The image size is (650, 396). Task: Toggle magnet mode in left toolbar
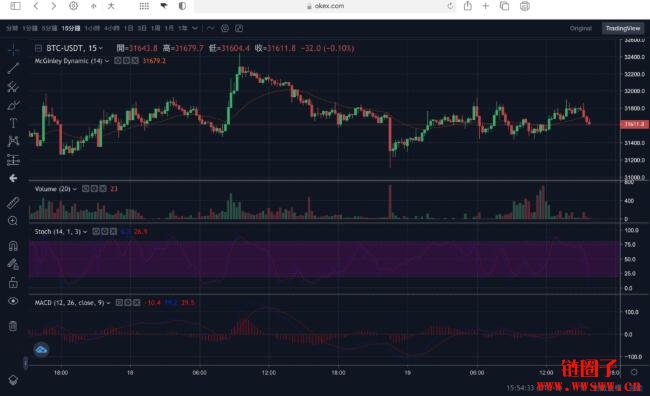click(x=13, y=245)
